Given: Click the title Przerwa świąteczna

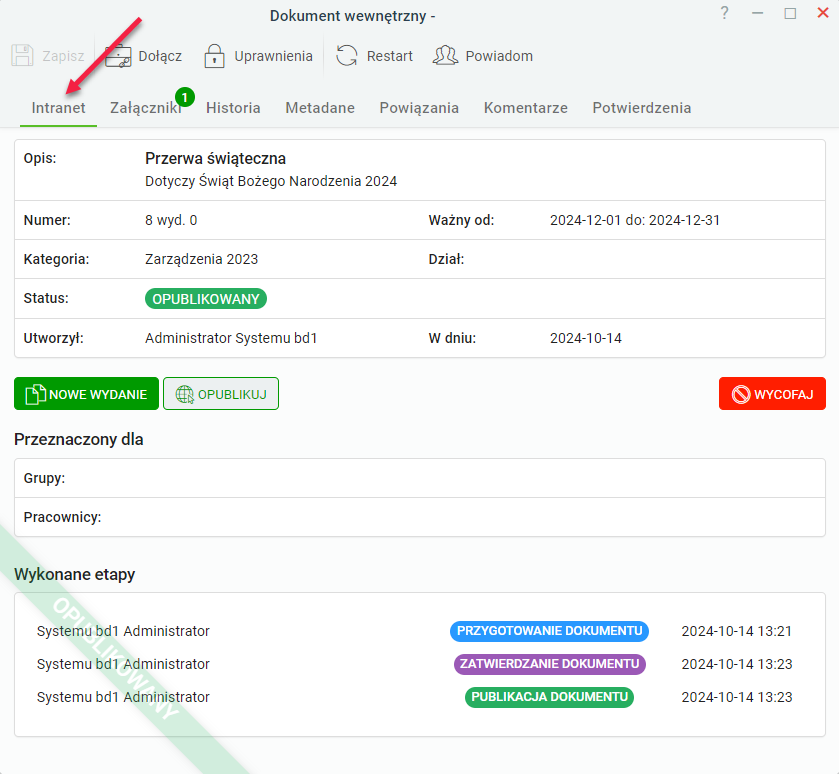Looking at the screenshot, I should coord(215,159).
